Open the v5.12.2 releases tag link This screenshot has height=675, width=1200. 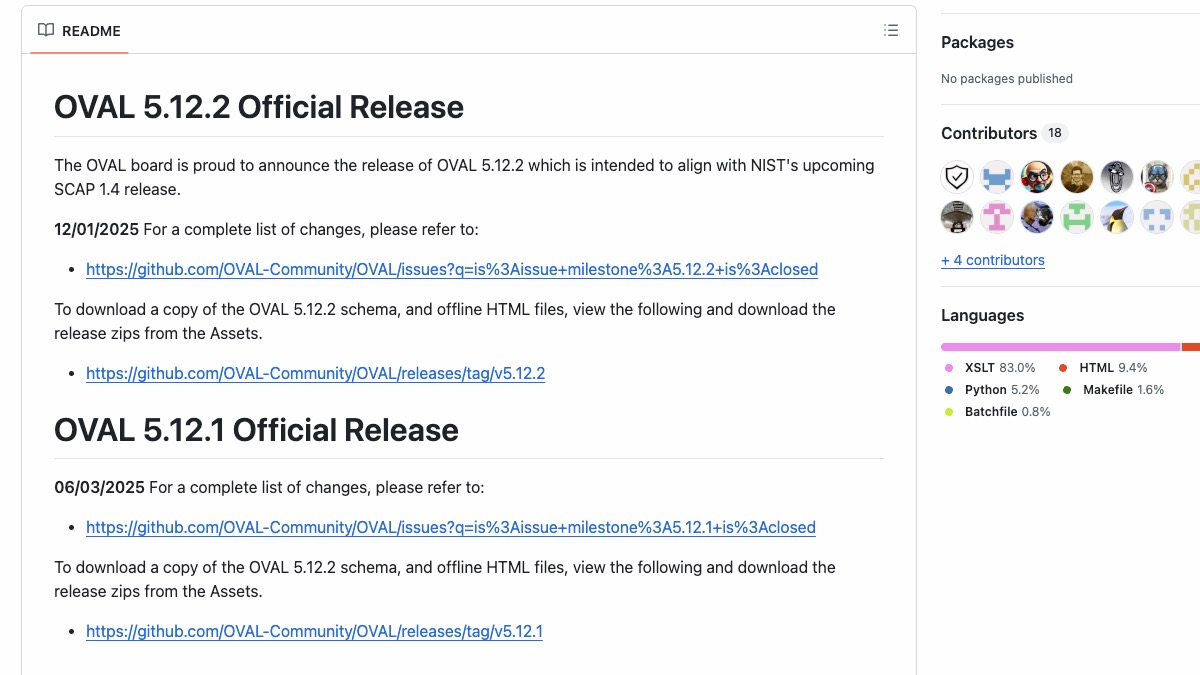pyautogui.click(x=315, y=373)
